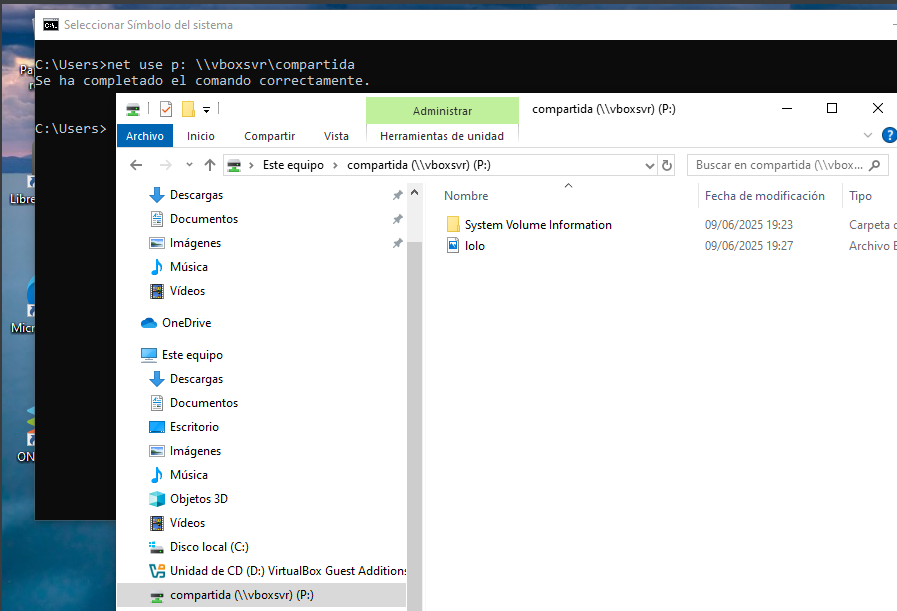
Task: Click the drive icon in Explorer title bar
Action: click(x=133, y=109)
